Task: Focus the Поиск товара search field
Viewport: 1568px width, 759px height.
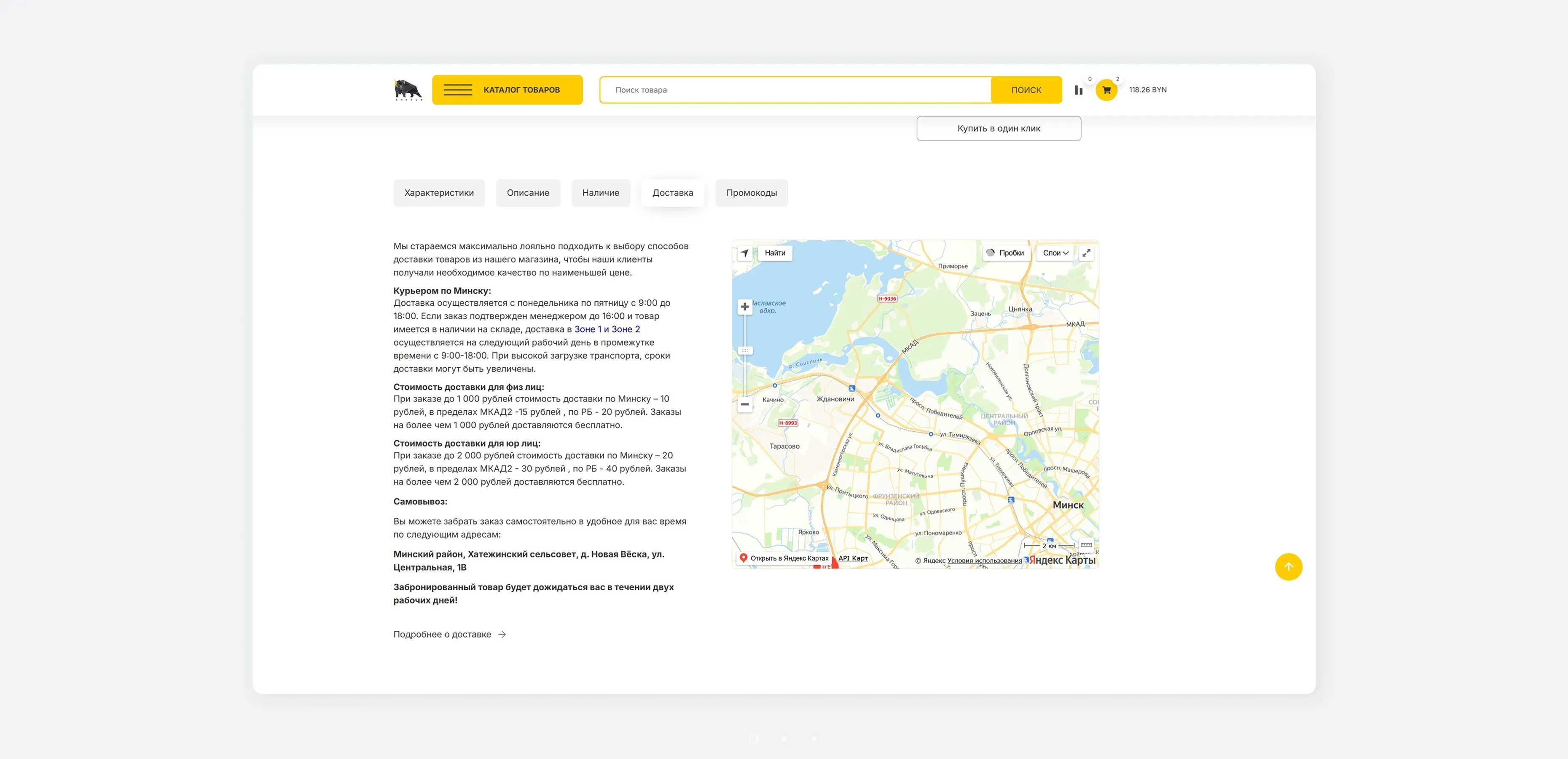Action: coord(795,89)
